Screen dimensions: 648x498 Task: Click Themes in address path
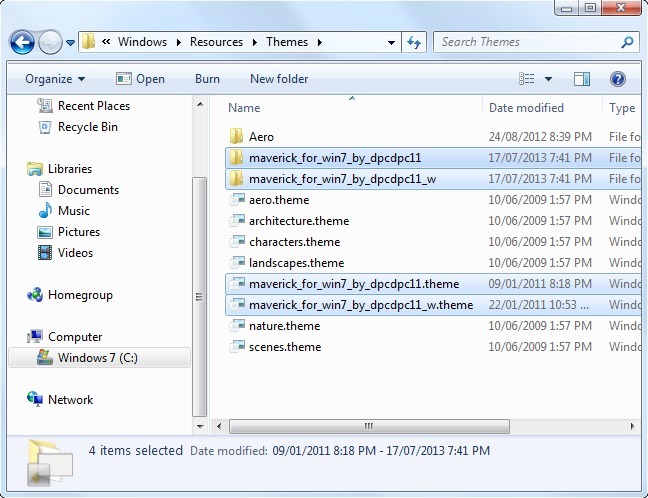[x=287, y=42]
